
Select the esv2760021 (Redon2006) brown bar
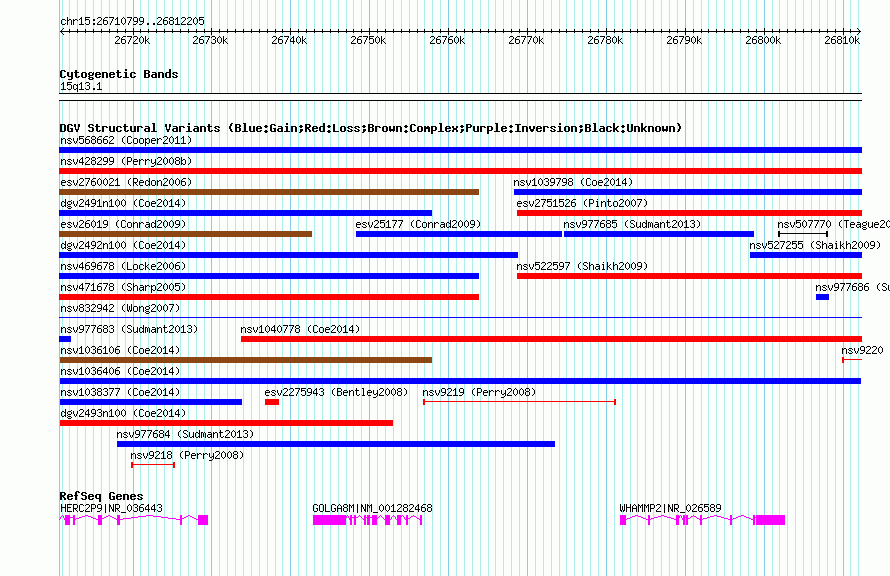269,192
